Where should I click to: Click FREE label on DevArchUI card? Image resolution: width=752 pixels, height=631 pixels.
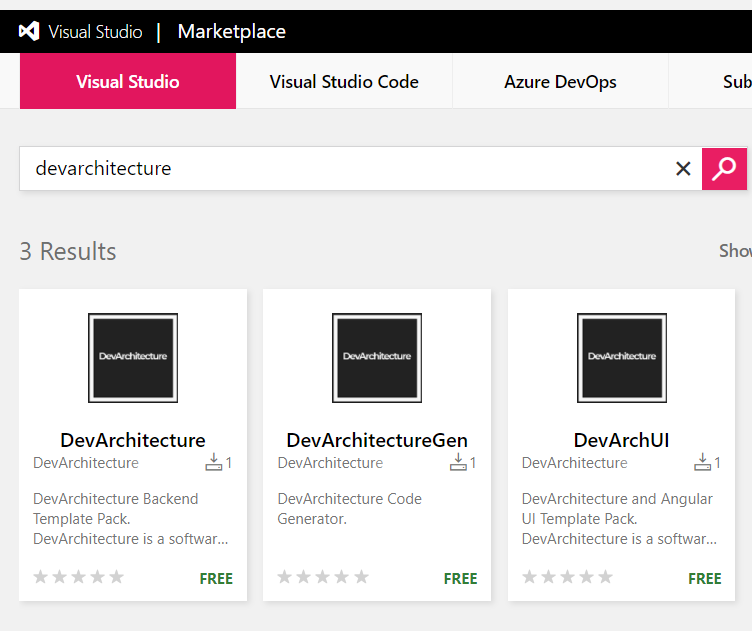705,579
